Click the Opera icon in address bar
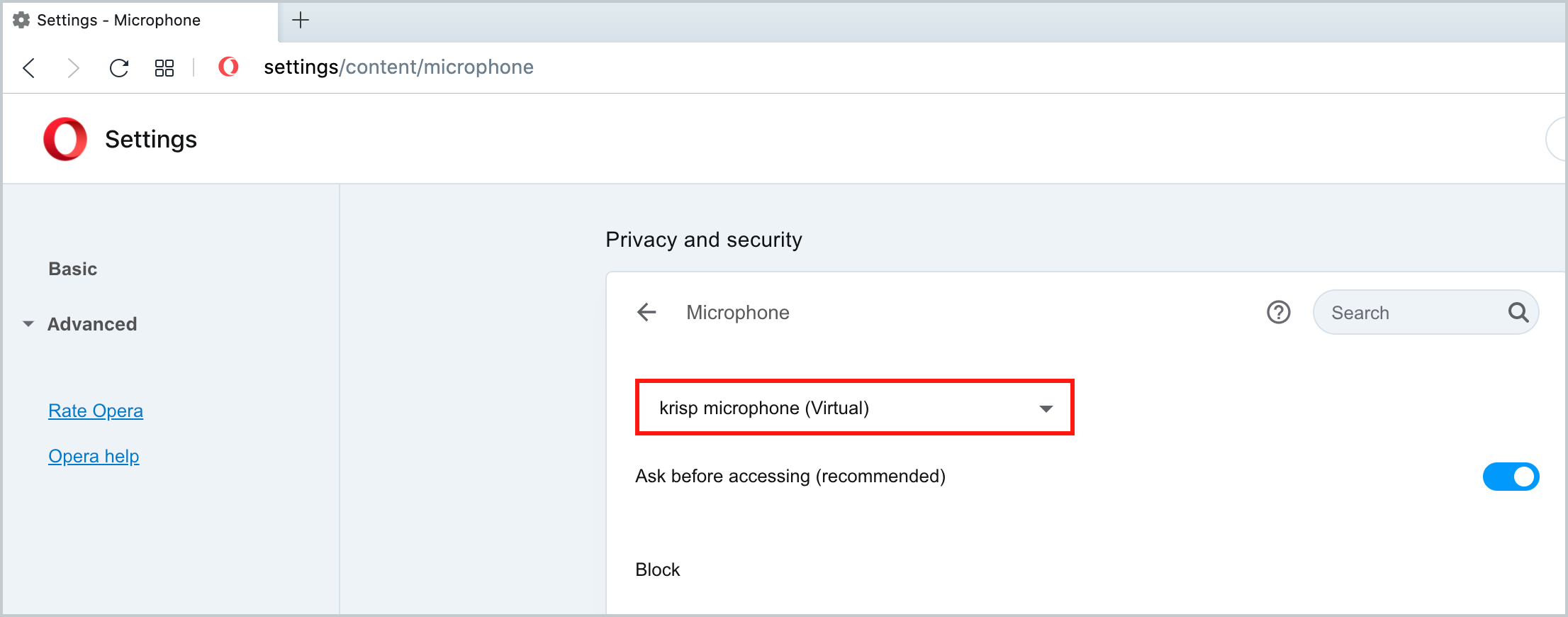Image resolution: width=1568 pixels, height=617 pixels. coord(228,67)
